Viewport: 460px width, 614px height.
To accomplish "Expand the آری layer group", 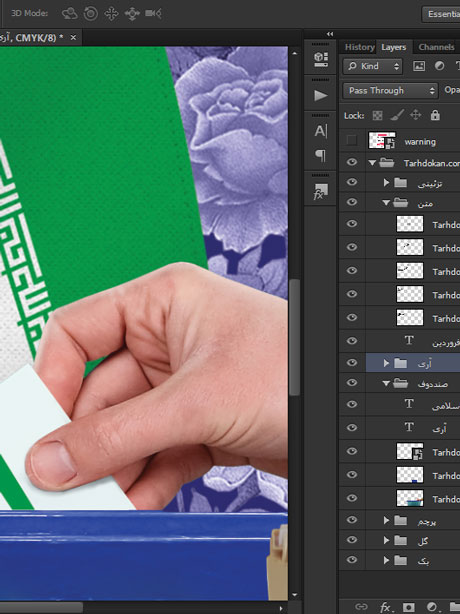I will pyautogui.click(x=386, y=363).
